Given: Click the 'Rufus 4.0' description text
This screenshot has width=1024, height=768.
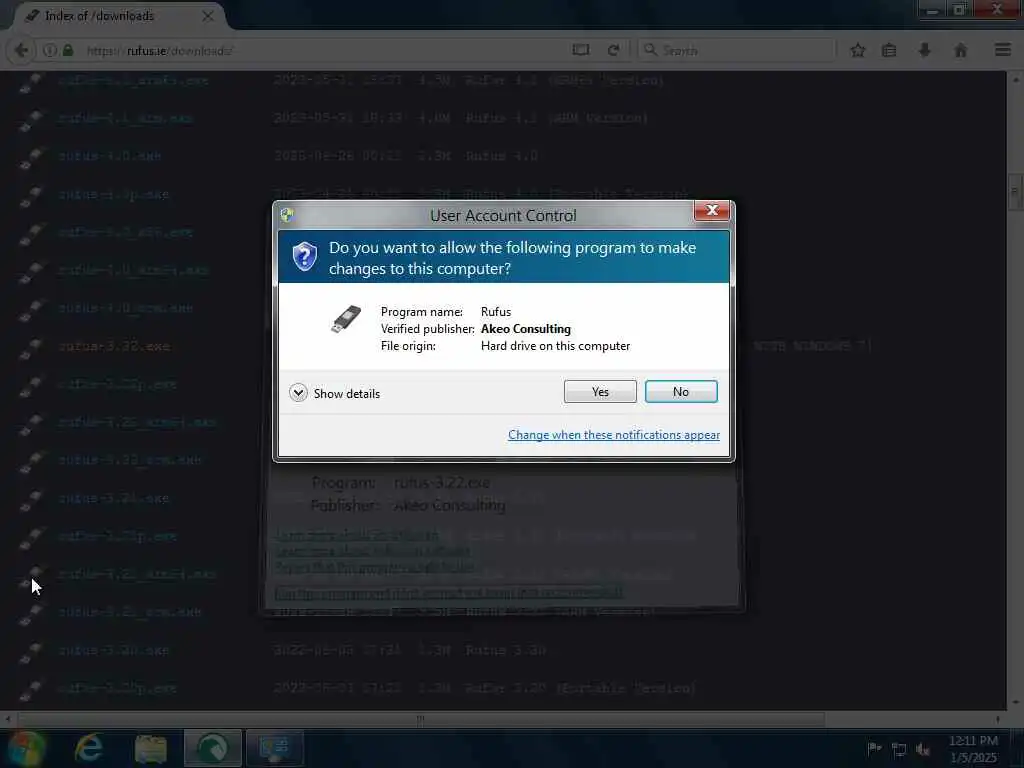Looking at the screenshot, I should click(x=502, y=156).
